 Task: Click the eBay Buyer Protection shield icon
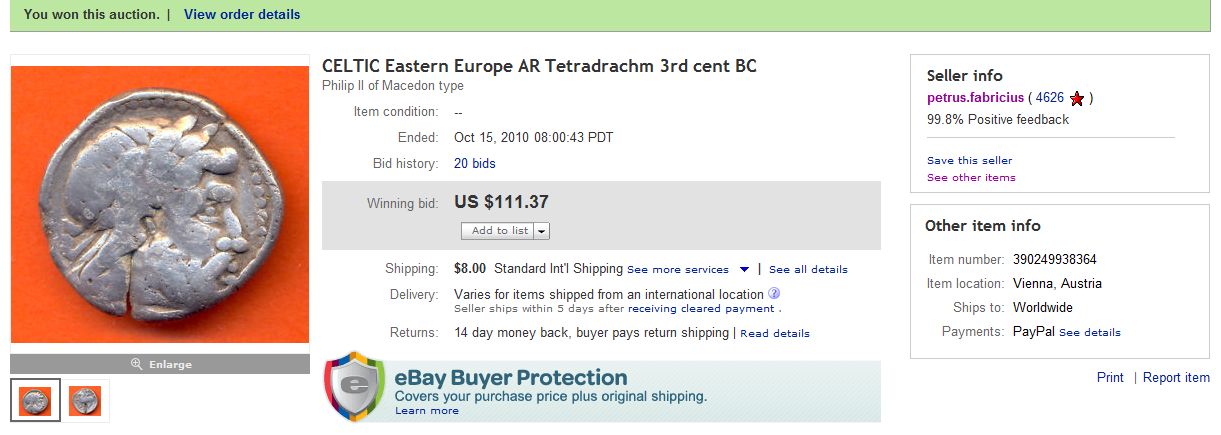pyautogui.click(x=354, y=386)
